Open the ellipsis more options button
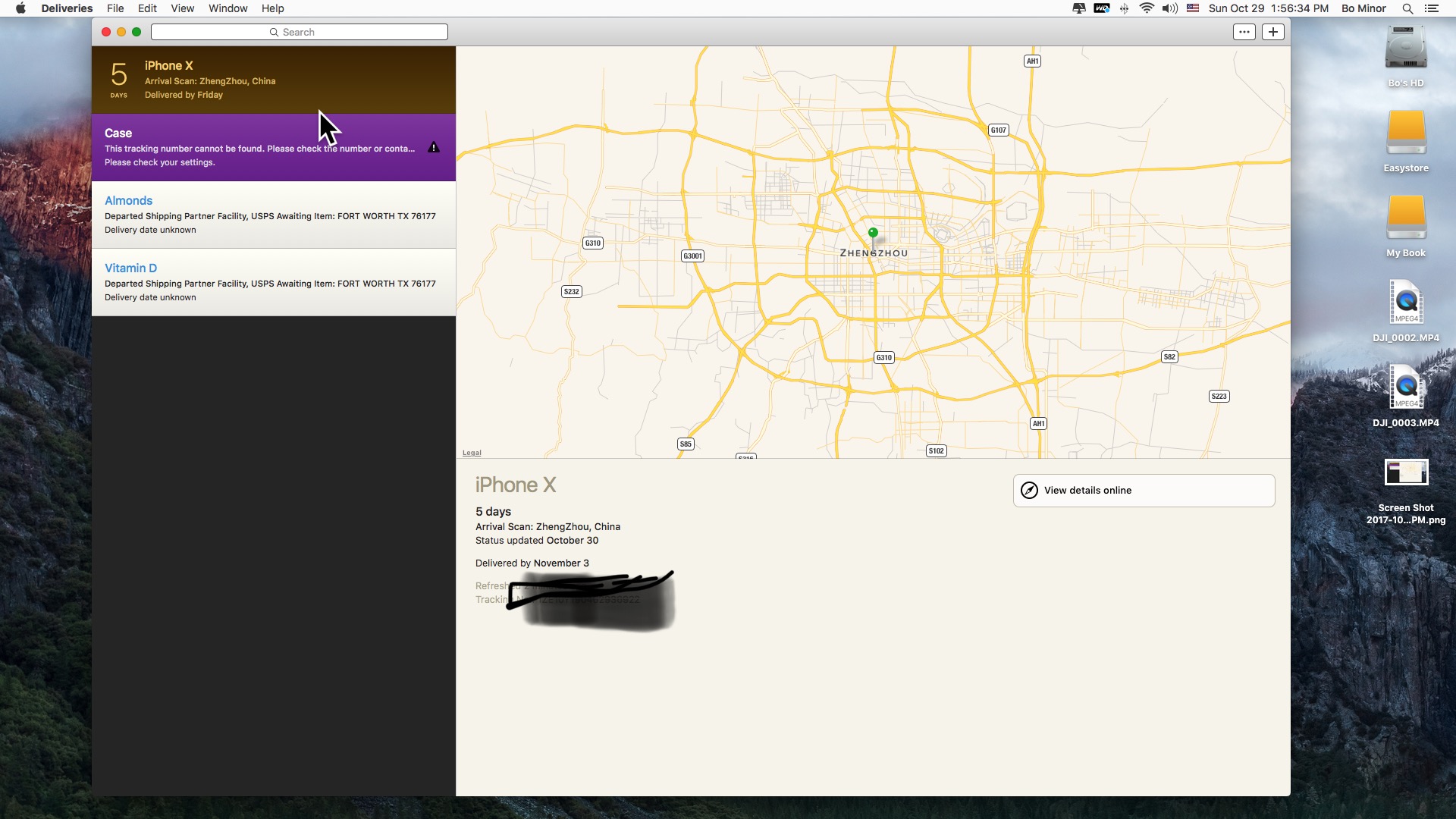1456x819 pixels. (x=1244, y=32)
